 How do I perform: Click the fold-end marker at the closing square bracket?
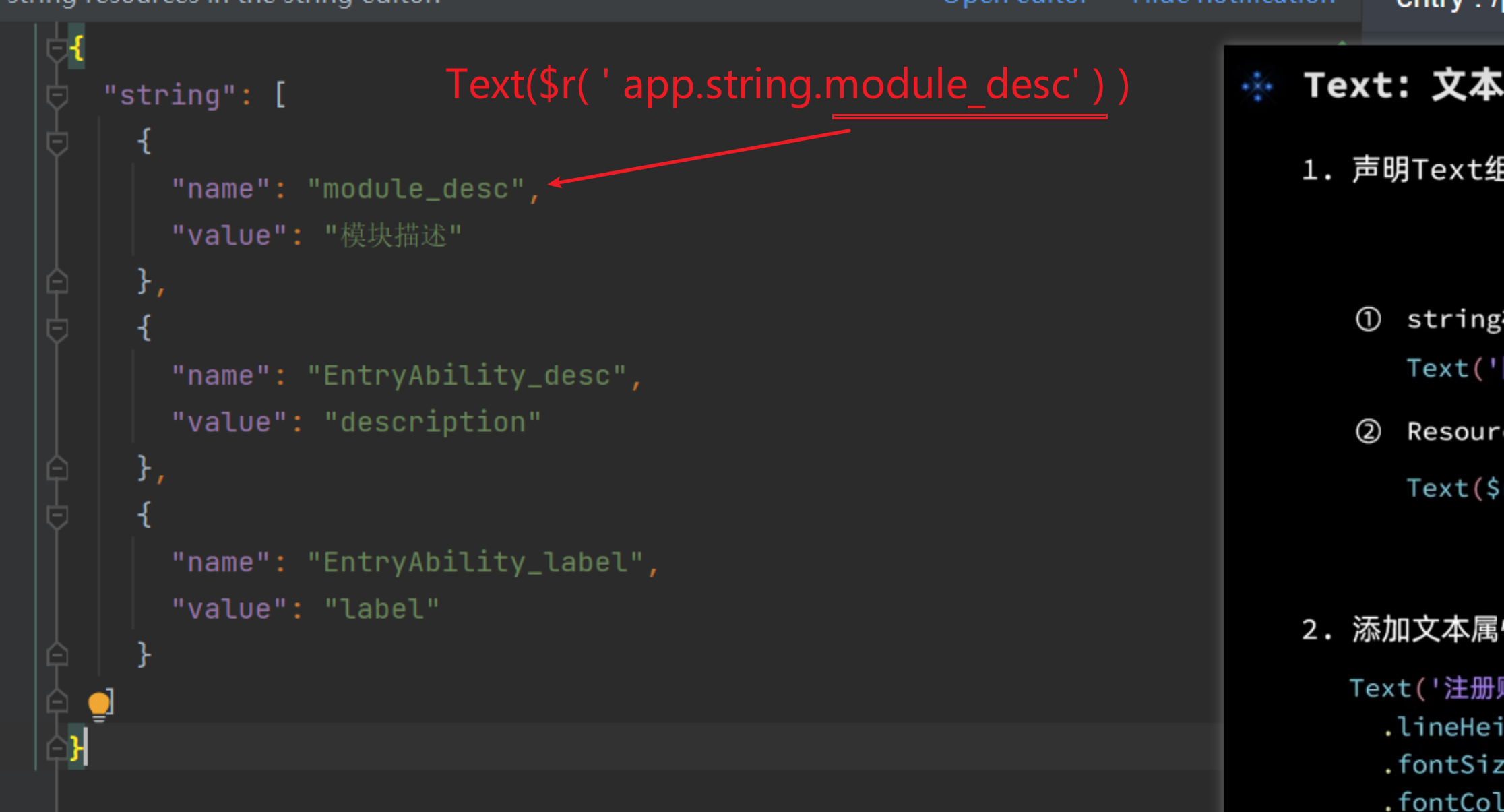[x=57, y=701]
